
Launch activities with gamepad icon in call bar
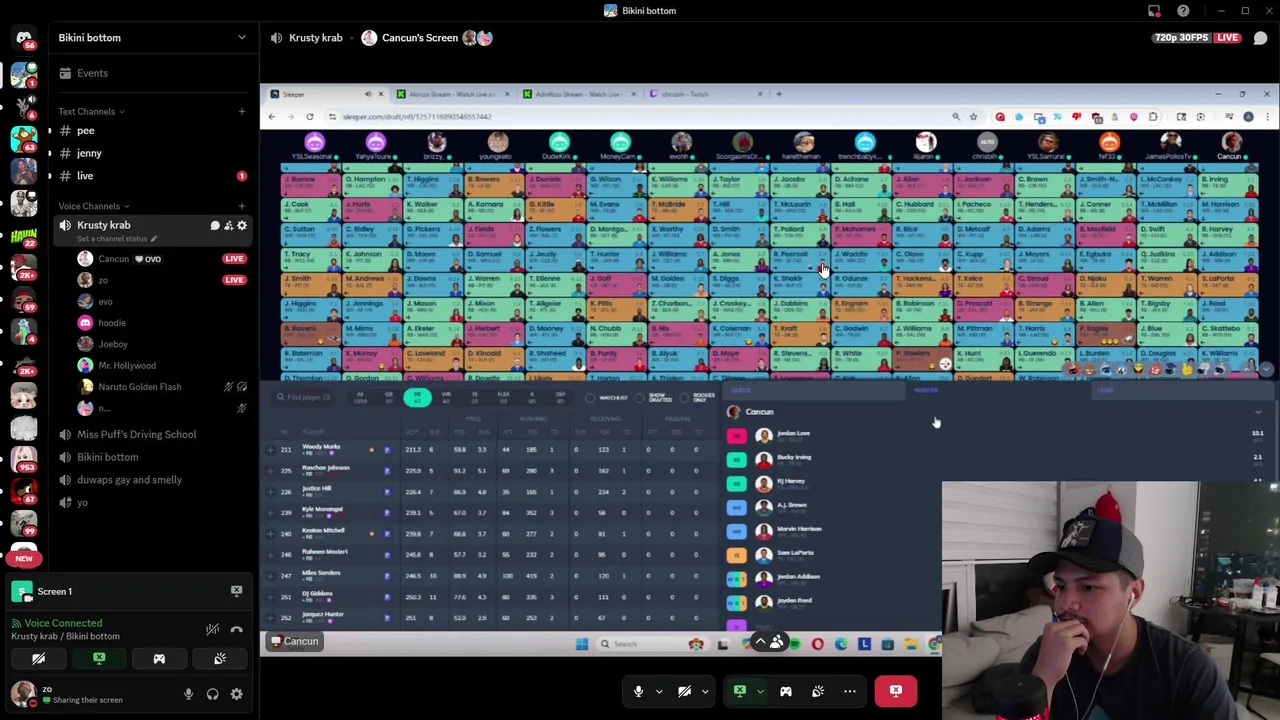[x=786, y=691]
